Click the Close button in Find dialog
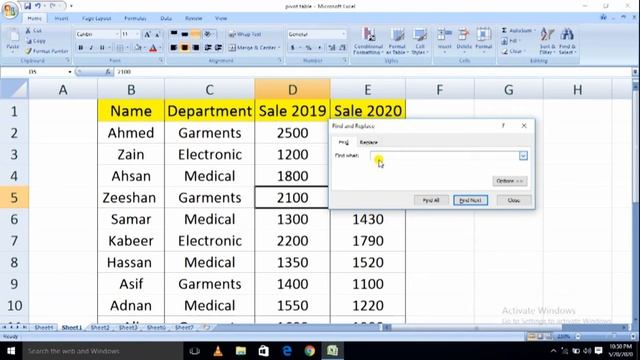 514,200
